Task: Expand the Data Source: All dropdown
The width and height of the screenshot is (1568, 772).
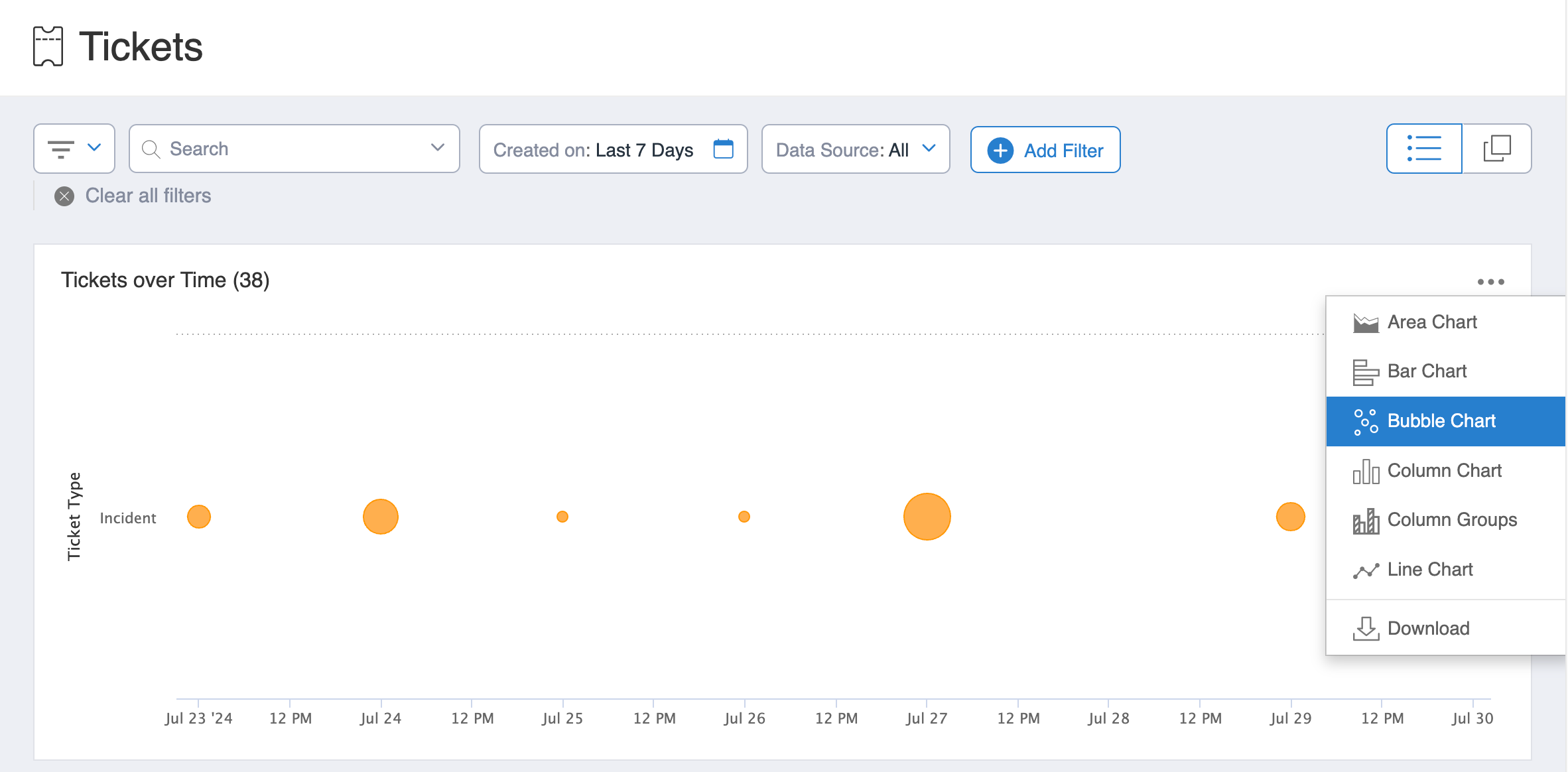Action: [856, 149]
